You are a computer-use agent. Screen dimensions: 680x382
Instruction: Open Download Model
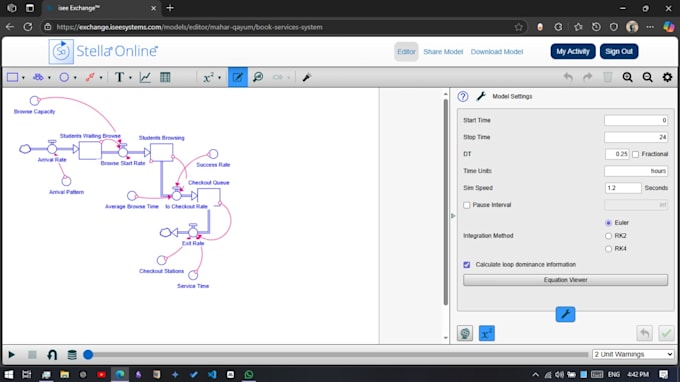point(497,52)
